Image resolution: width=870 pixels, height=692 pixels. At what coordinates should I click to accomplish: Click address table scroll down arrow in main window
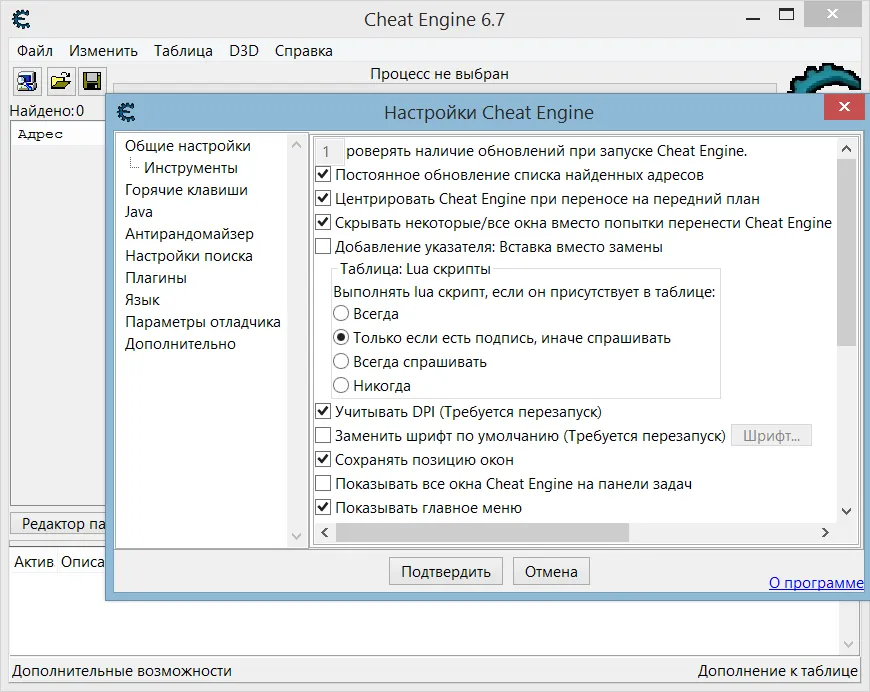[x=848, y=644]
